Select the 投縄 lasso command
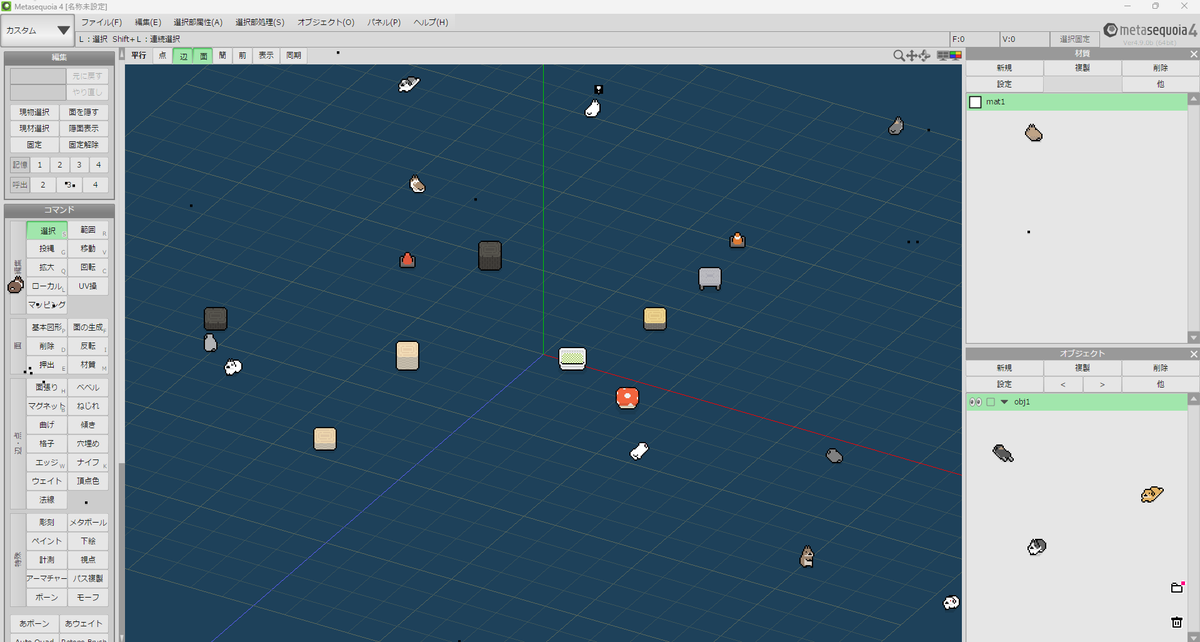The image size is (1200, 642). tap(48, 249)
